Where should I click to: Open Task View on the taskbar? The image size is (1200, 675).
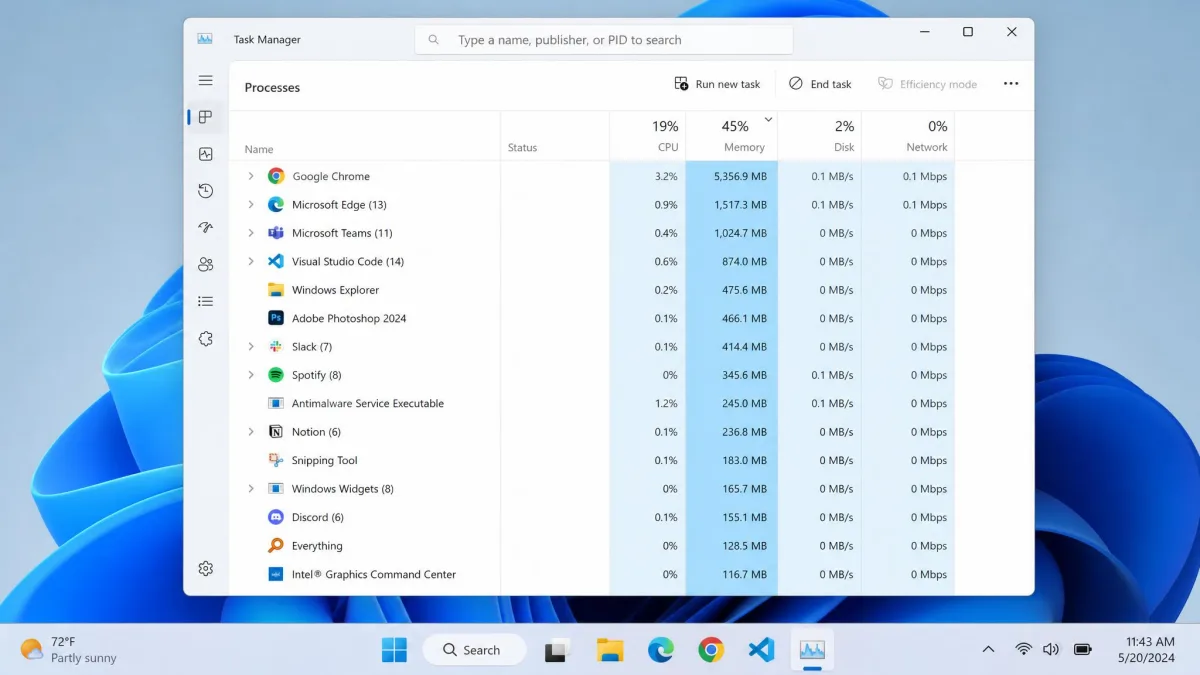coord(558,650)
